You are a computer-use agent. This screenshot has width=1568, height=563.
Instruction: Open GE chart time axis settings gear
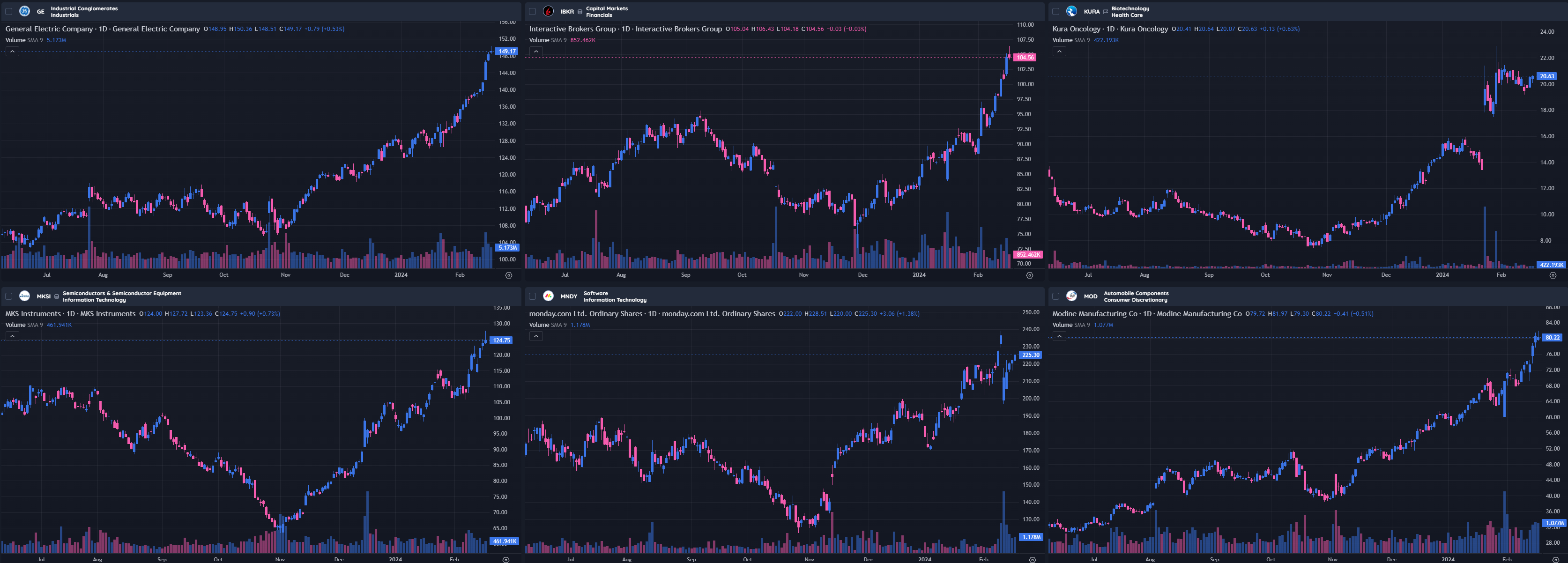pos(509,275)
